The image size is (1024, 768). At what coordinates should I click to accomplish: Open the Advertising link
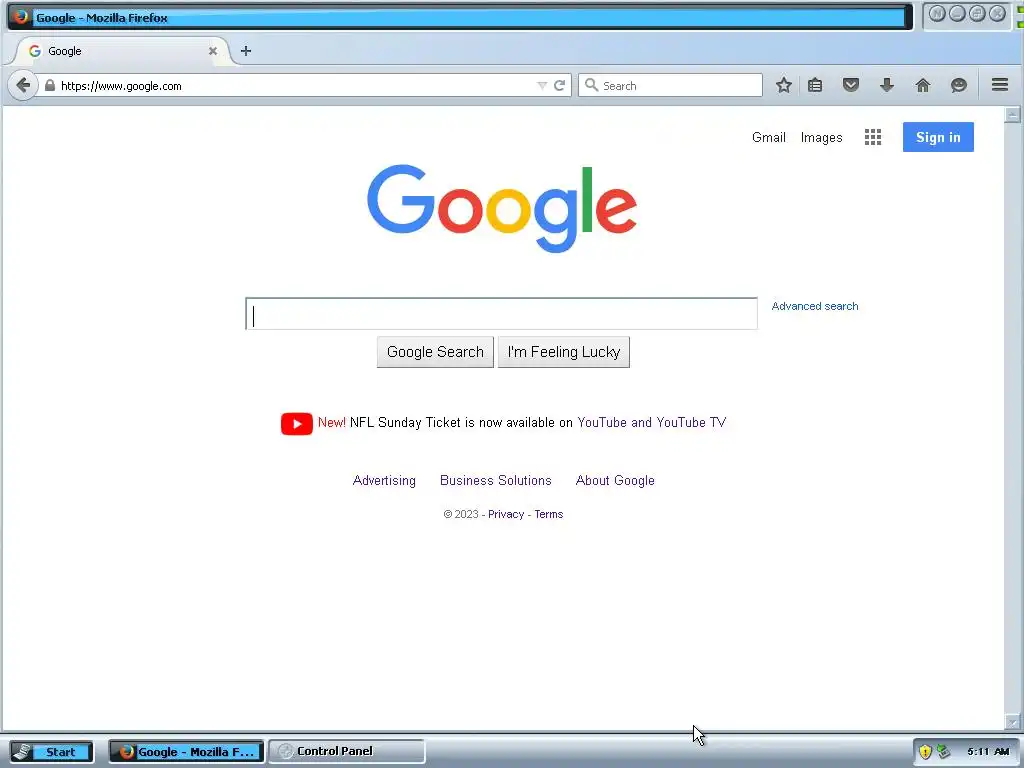pyautogui.click(x=384, y=481)
